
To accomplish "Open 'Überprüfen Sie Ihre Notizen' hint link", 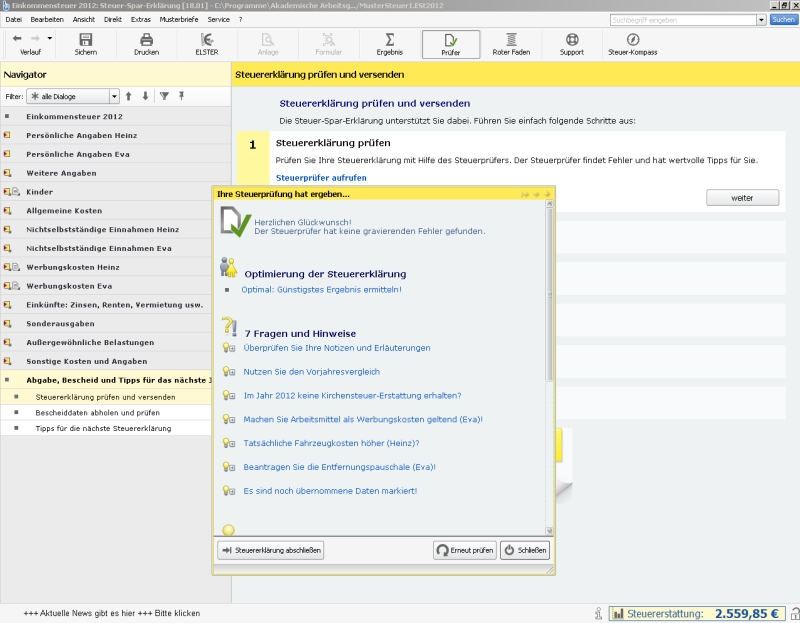I will pos(337,348).
